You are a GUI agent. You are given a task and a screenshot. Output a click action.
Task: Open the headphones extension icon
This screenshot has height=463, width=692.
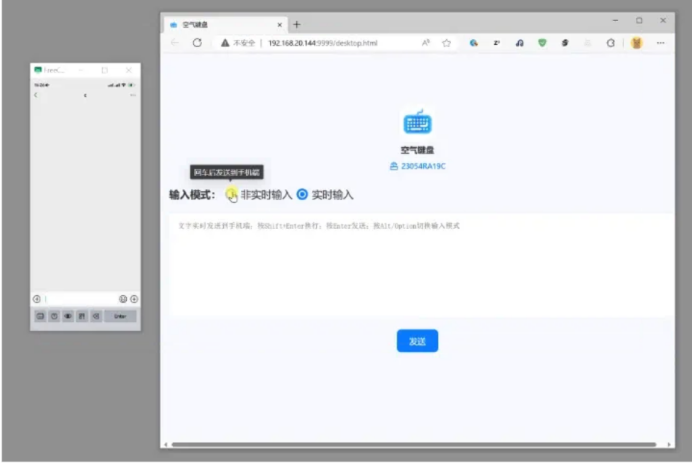click(x=519, y=43)
